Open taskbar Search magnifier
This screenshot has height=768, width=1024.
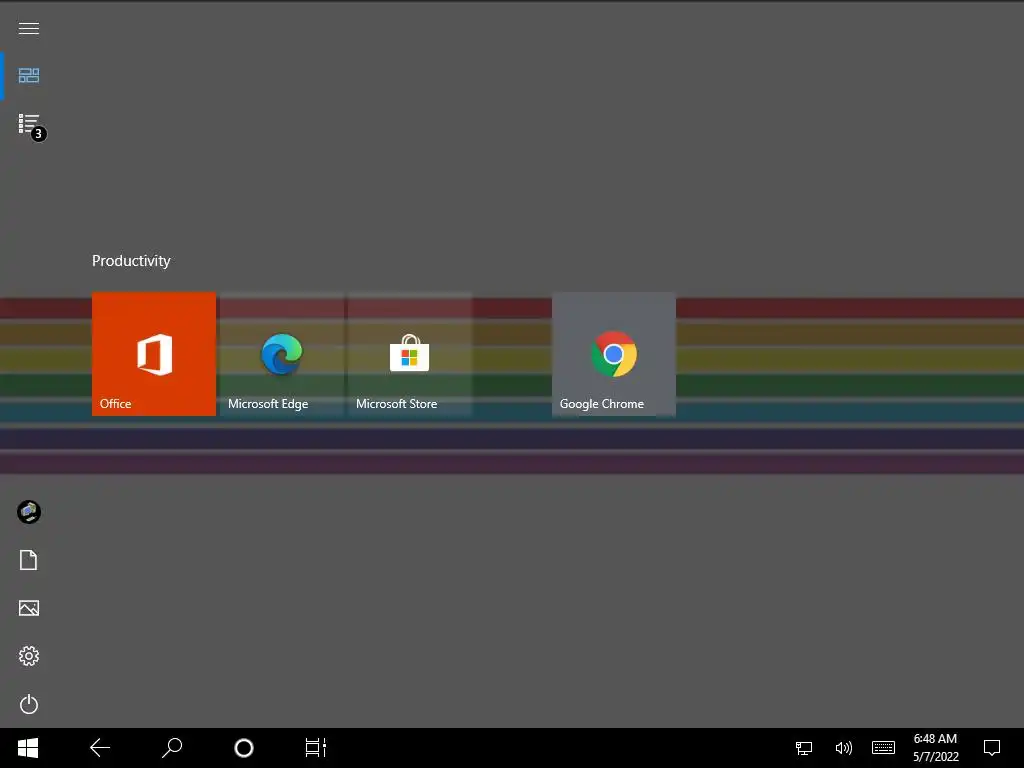coord(172,748)
